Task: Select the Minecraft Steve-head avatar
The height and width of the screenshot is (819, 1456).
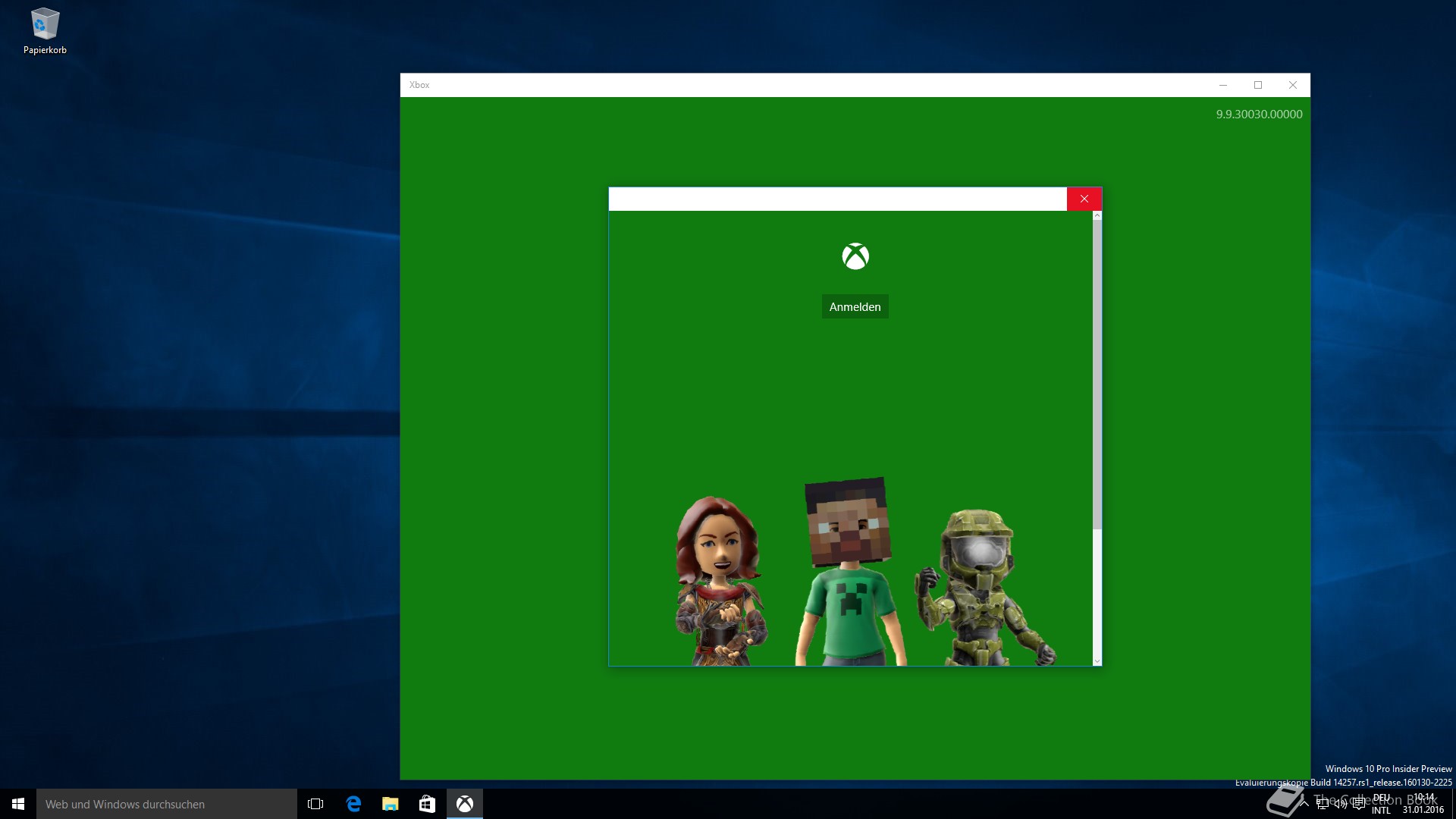Action: tap(850, 572)
